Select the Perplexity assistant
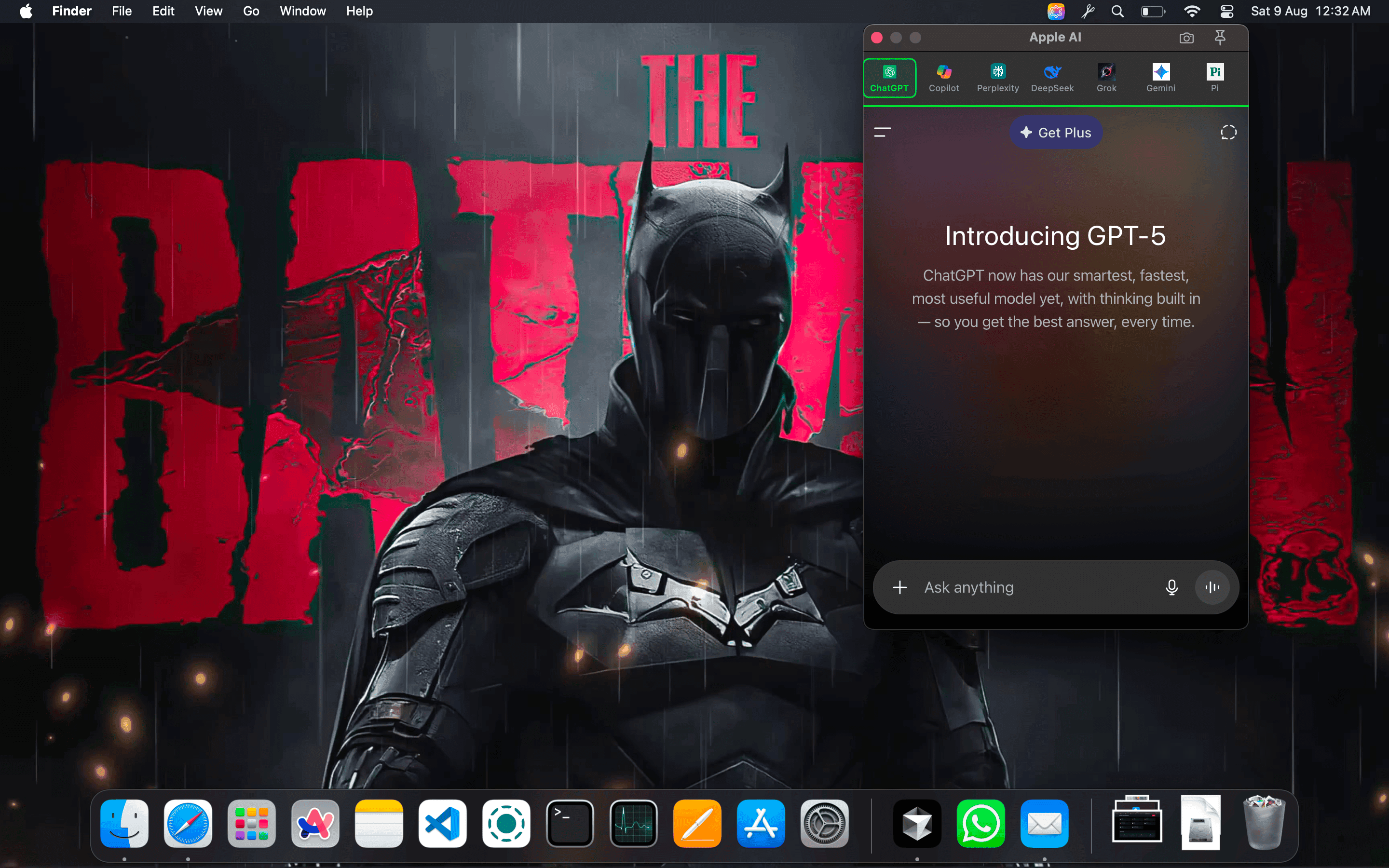The height and width of the screenshot is (868, 1389). [997, 78]
